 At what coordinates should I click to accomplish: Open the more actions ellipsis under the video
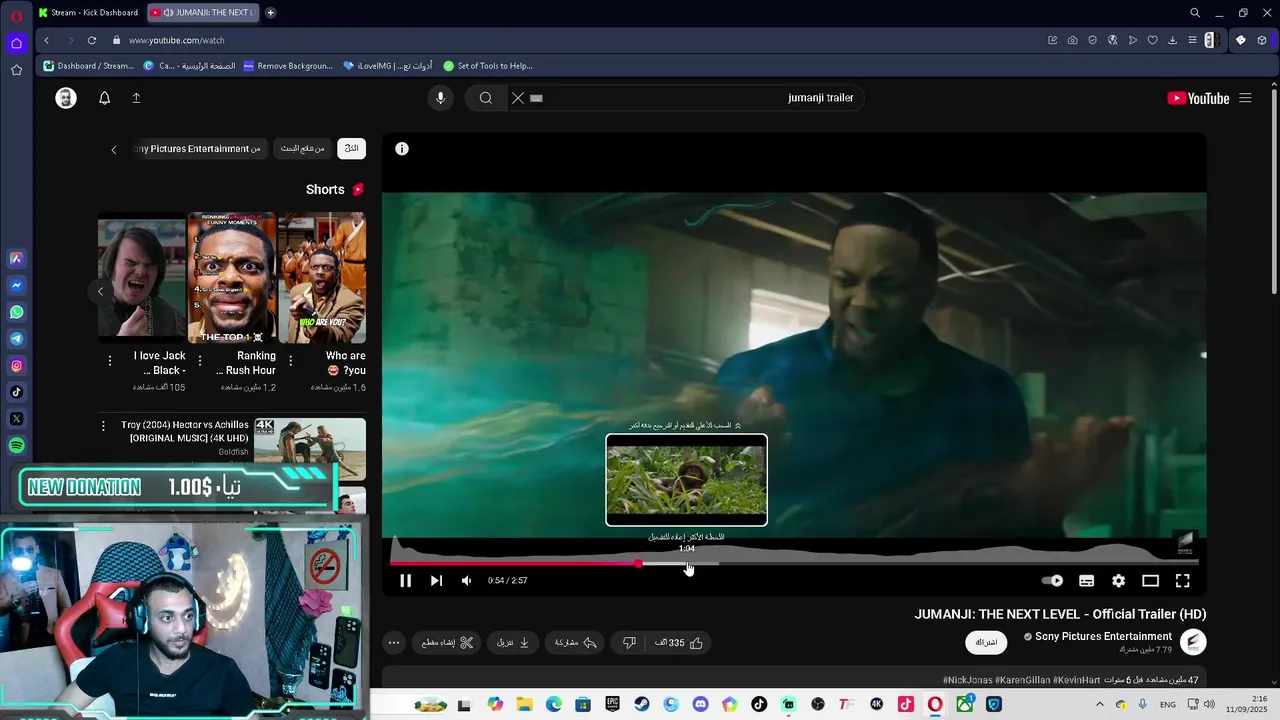point(394,643)
